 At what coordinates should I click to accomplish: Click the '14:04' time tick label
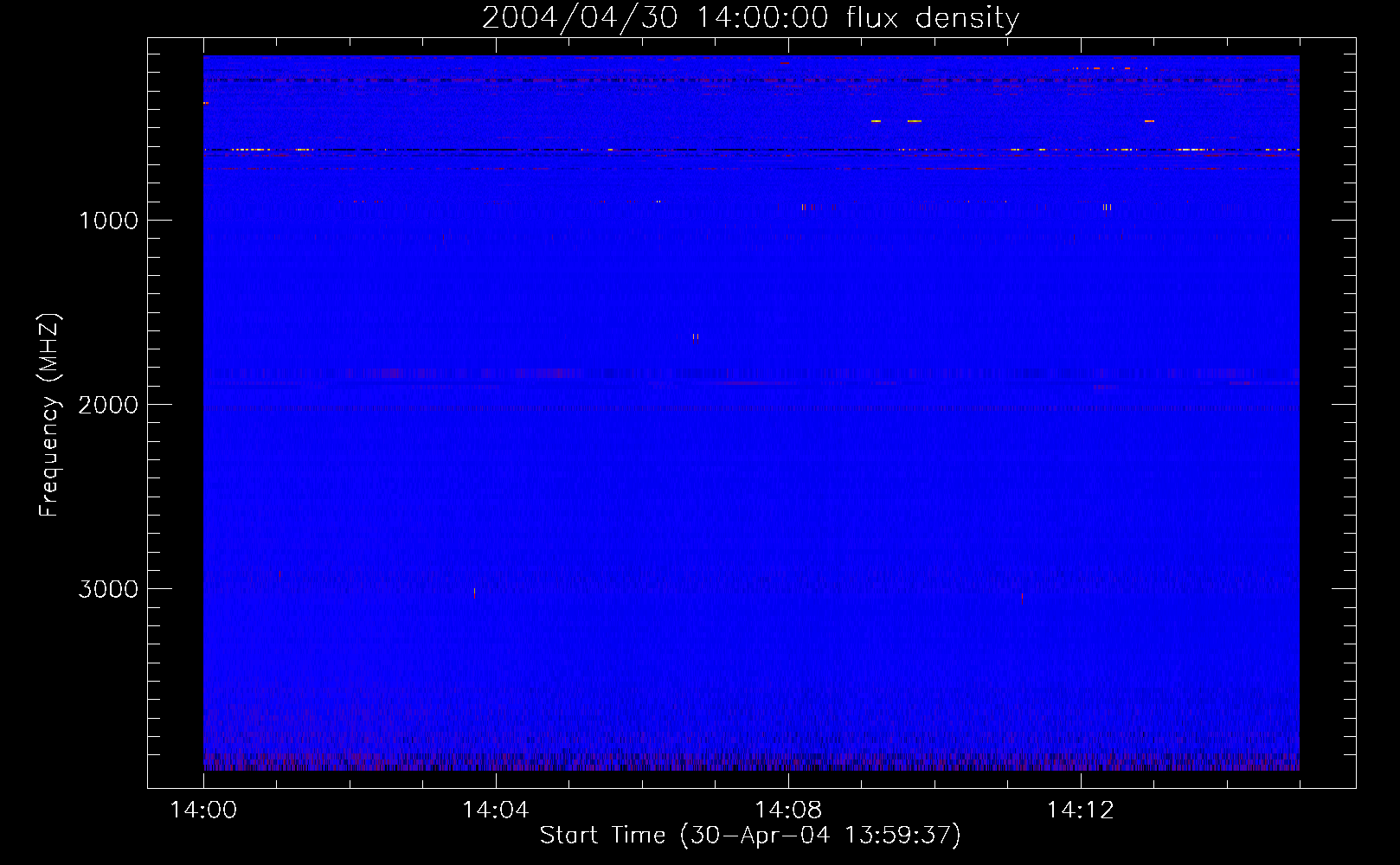pos(496,811)
